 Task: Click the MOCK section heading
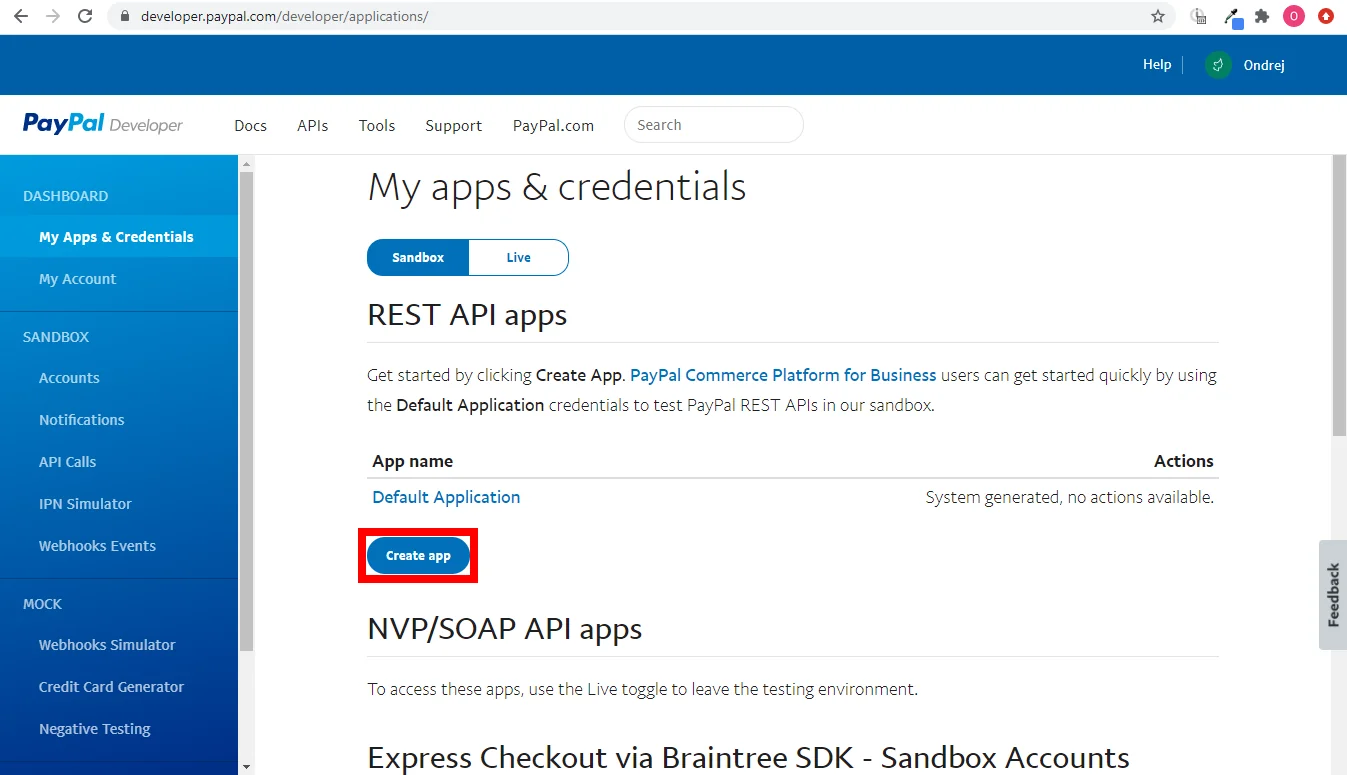[42, 604]
